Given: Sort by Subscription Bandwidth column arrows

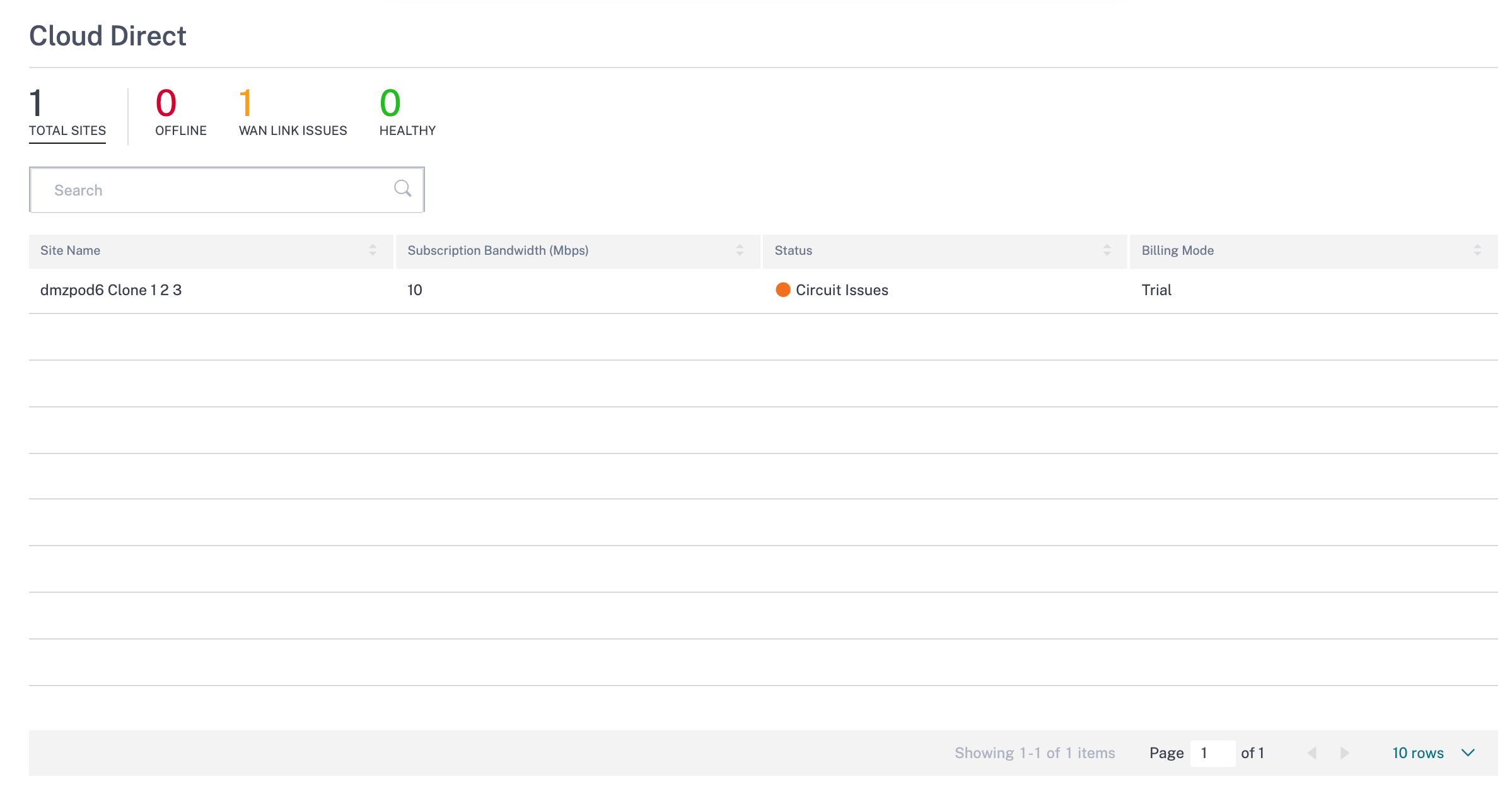Looking at the screenshot, I should 740,250.
